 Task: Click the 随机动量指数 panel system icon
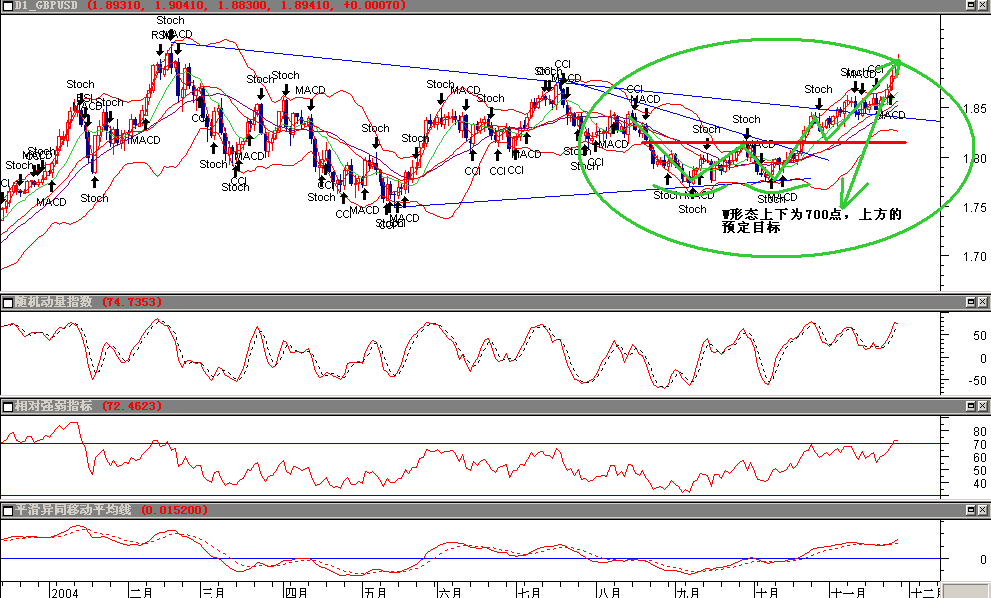[x=8, y=303]
